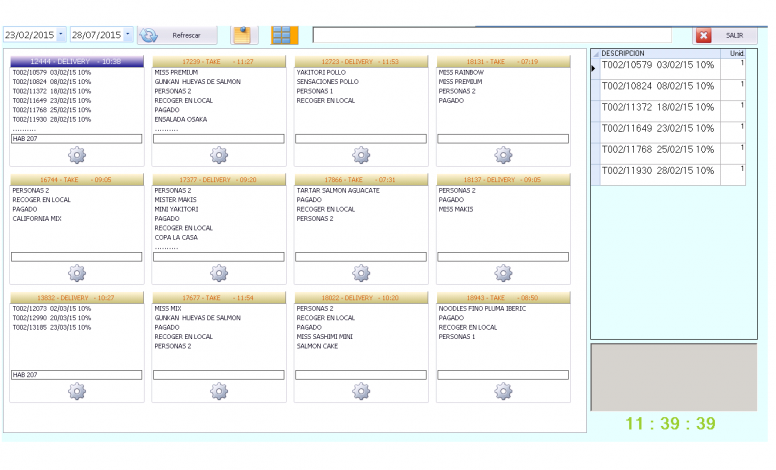Select the 12444 DELIVERY order header
Screen dimensions: 776x470
point(77,61)
